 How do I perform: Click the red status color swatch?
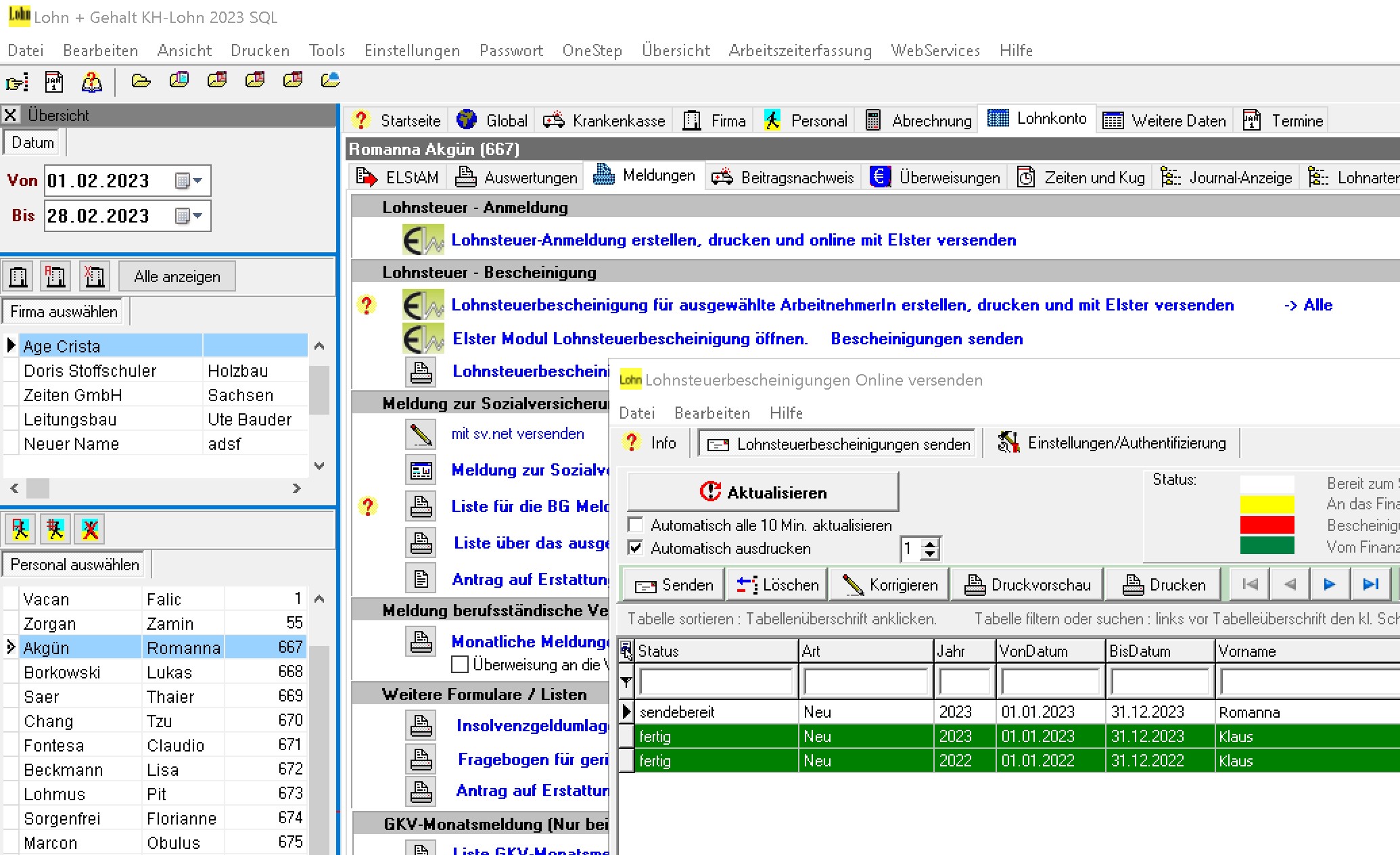[1267, 525]
